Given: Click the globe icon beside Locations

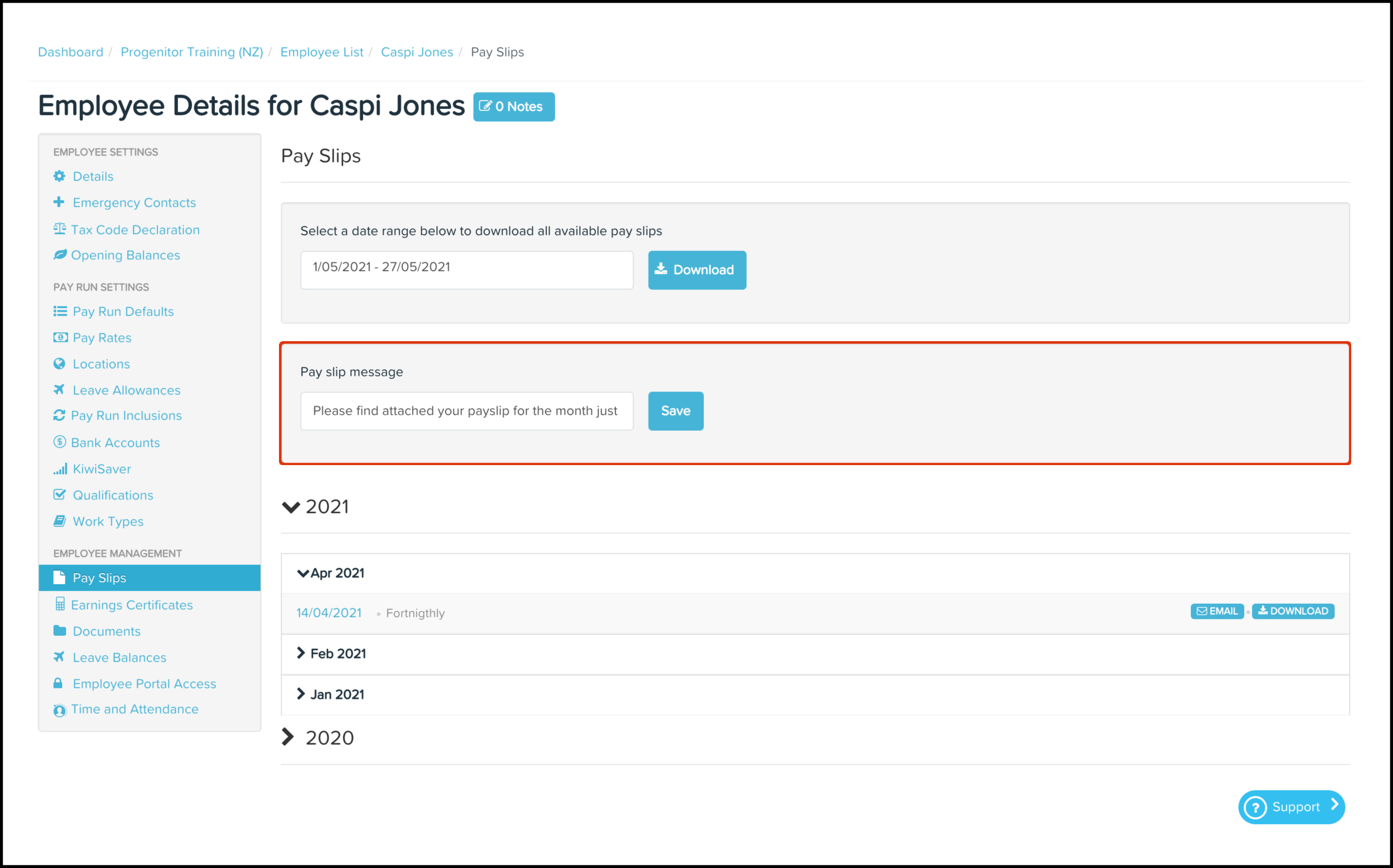Looking at the screenshot, I should click(x=59, y=364).
